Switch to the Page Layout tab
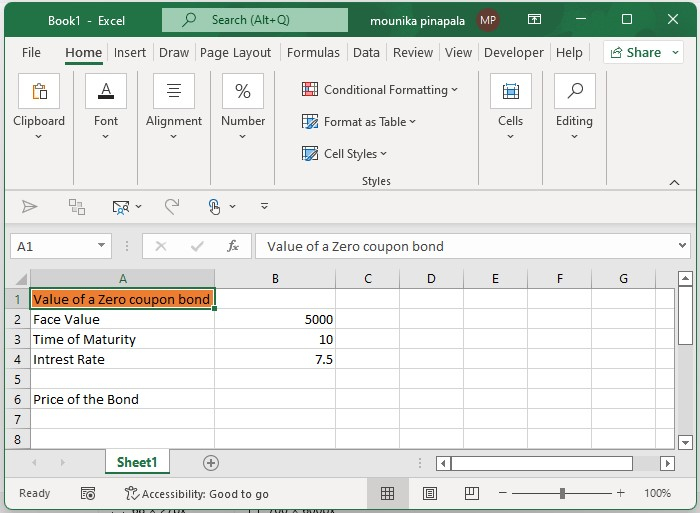This screenshot has width=700, height=513. (x=235, y=53)
